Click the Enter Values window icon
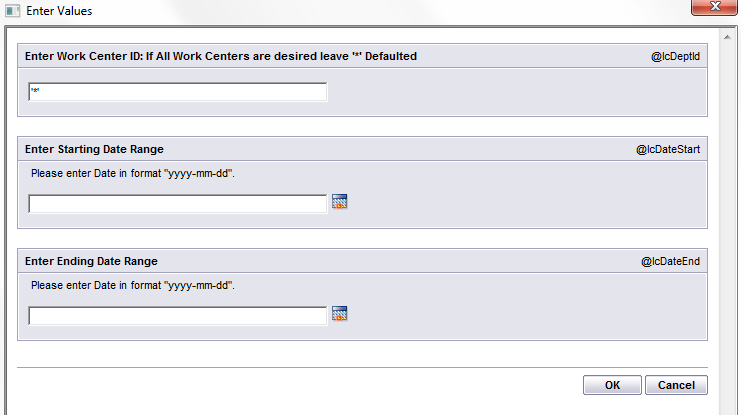This screenshot has height=415, width=743. click(x=12, y=11)
